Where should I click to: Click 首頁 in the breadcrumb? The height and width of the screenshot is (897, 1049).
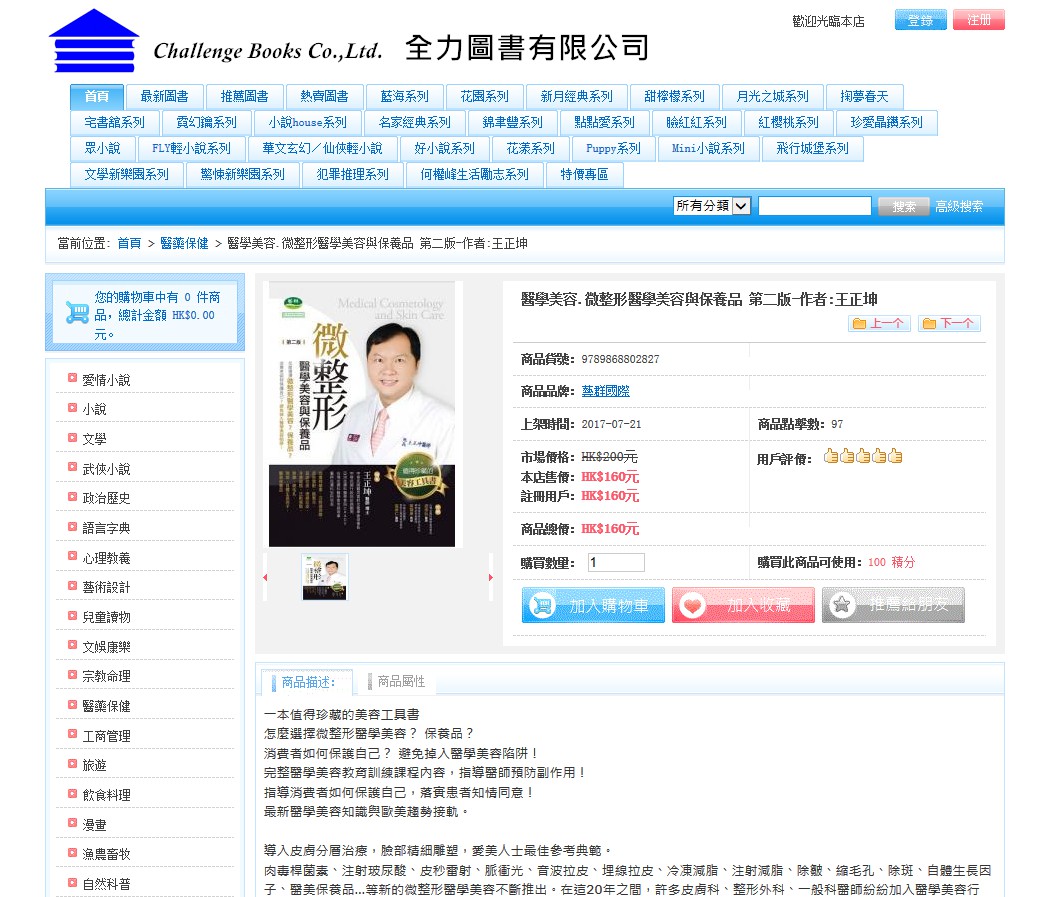tap(129, 243)
